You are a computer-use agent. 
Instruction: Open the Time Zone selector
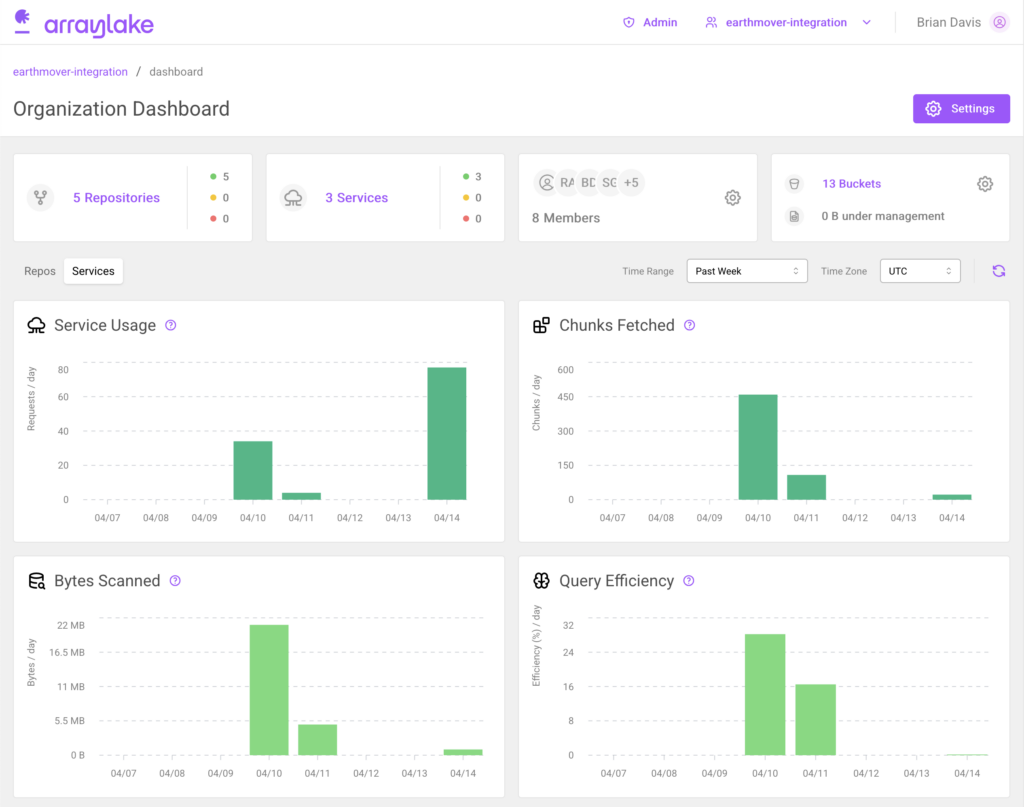919,270
